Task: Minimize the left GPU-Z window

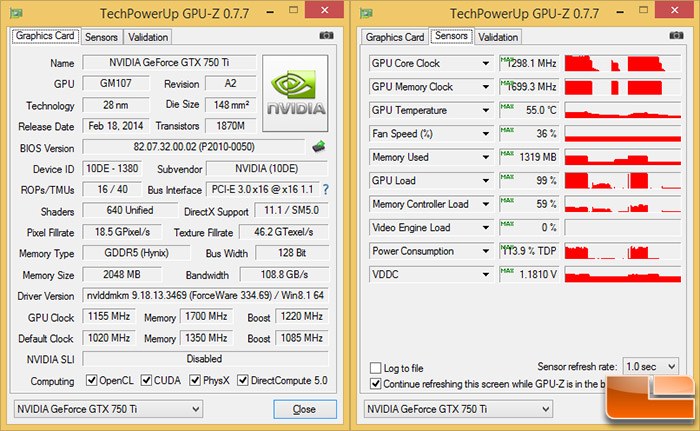Action: pyautogui.click(x=270, y=12)
